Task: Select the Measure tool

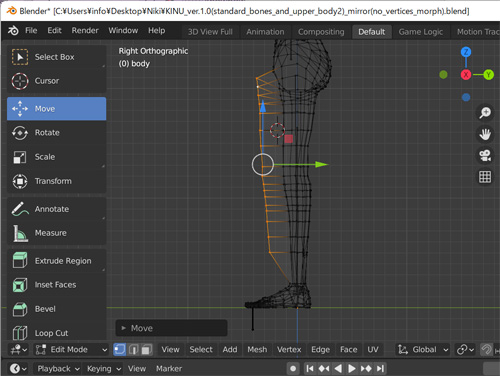Action: [x=56, y=233]
